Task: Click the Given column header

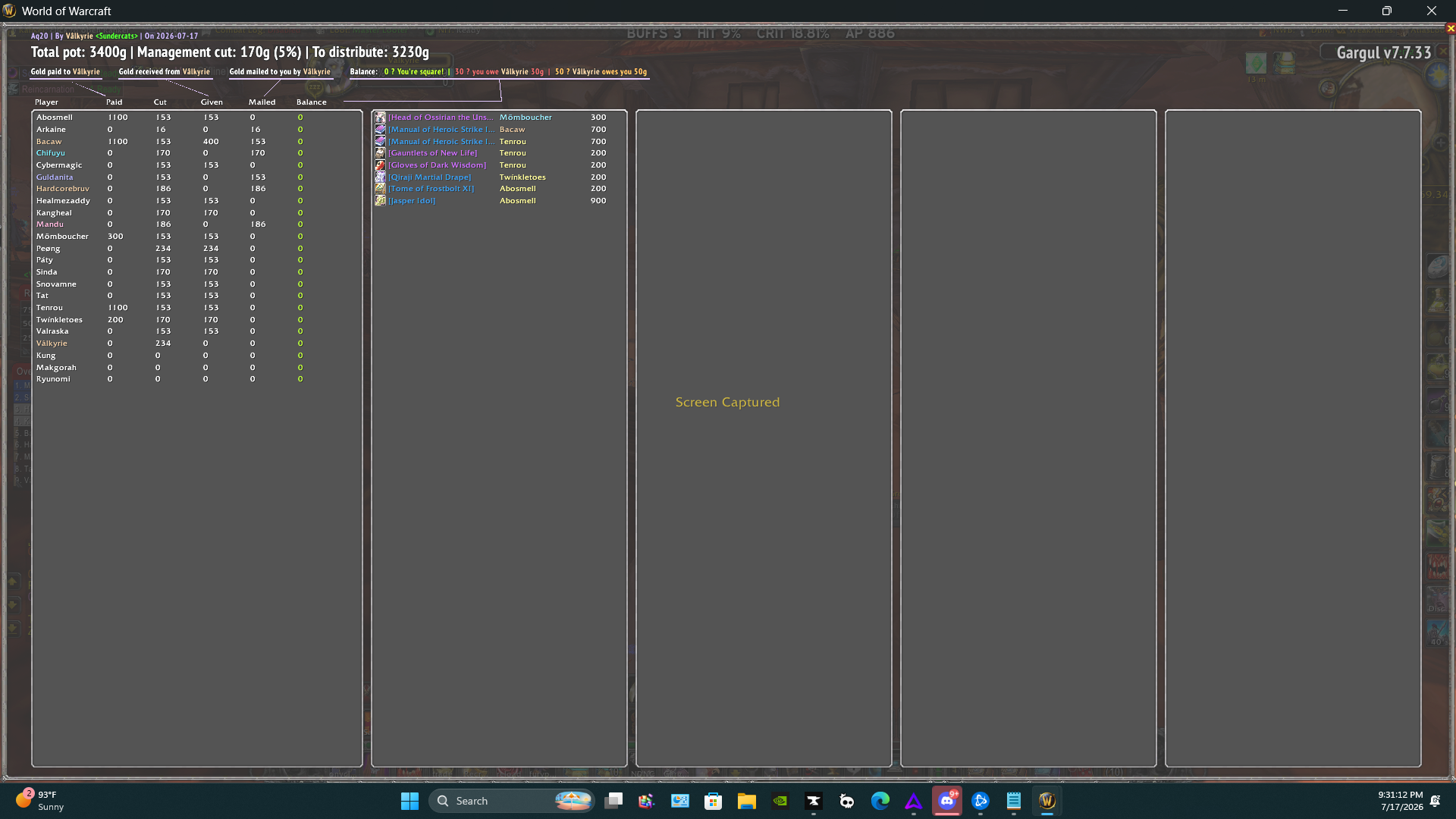Action: pos(212,102)
